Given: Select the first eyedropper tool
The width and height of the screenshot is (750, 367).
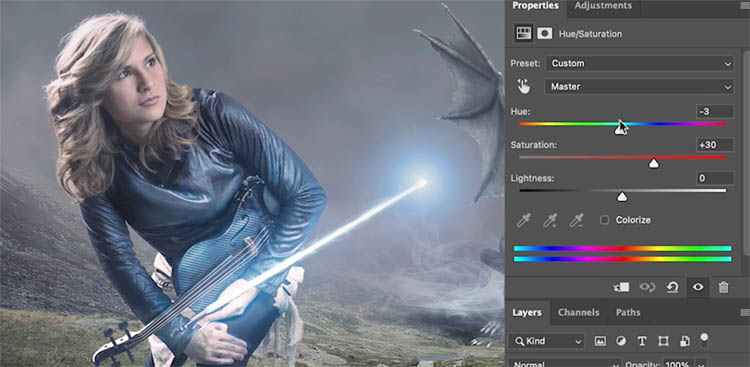Looking at the screenshot, I should [x=524, y=220].
